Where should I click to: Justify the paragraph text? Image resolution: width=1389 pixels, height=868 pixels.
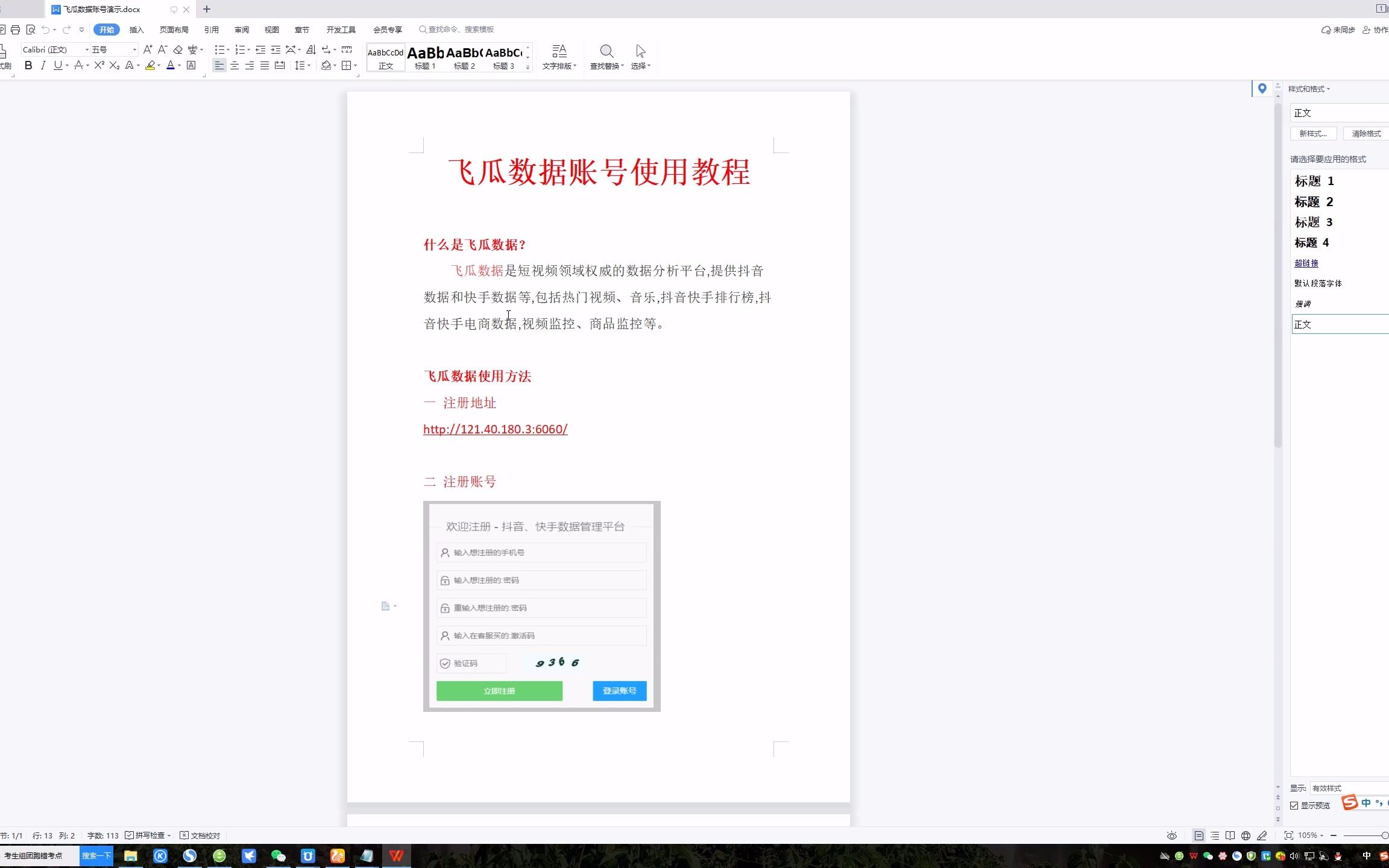point(265,65)
